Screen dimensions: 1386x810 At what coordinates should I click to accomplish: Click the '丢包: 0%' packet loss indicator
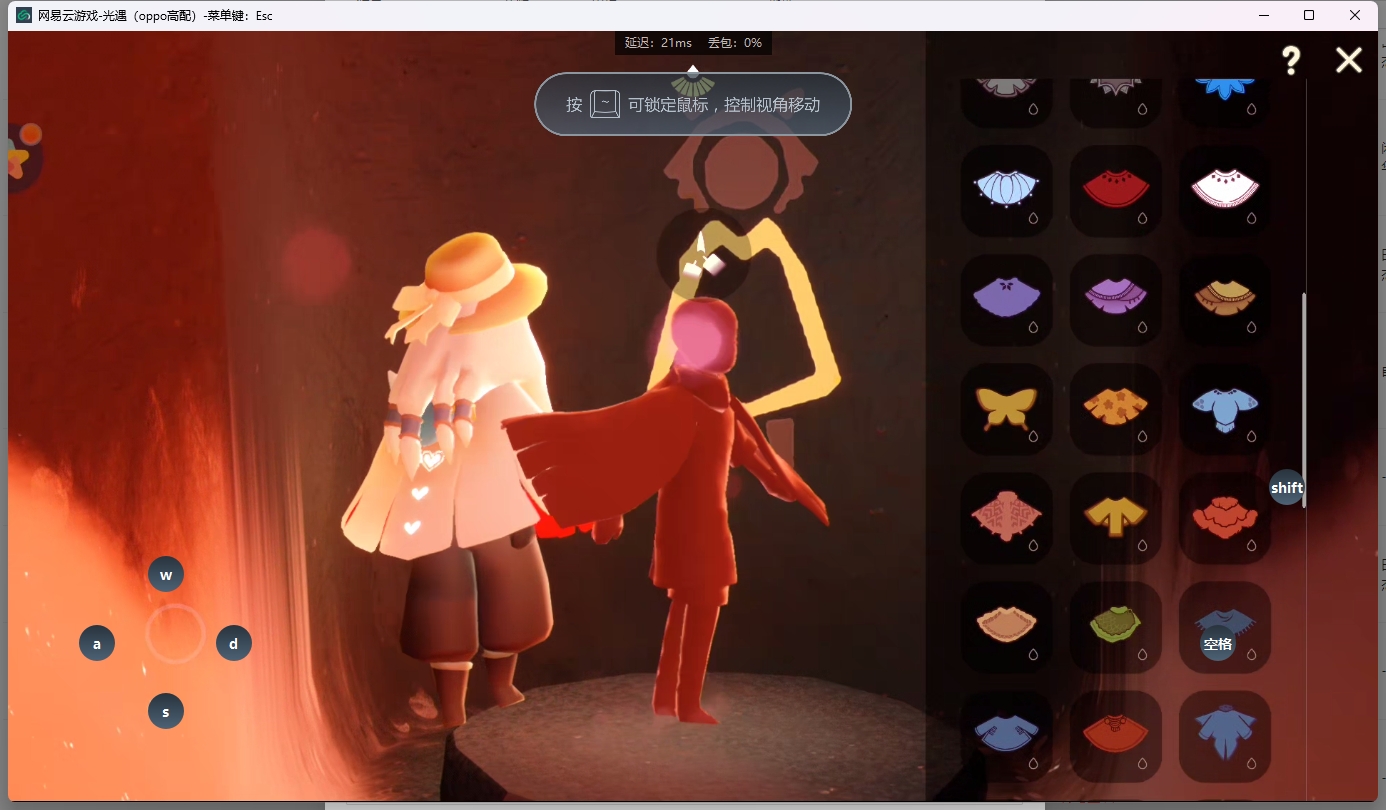pos(735,43)
